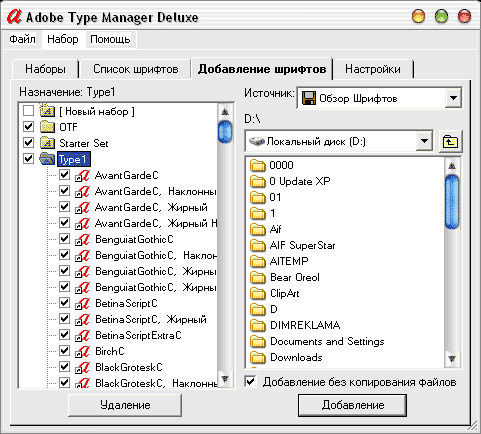481x434 pixels.
Task: Switch to the Наборы tab
Action: tap(45, 69)
